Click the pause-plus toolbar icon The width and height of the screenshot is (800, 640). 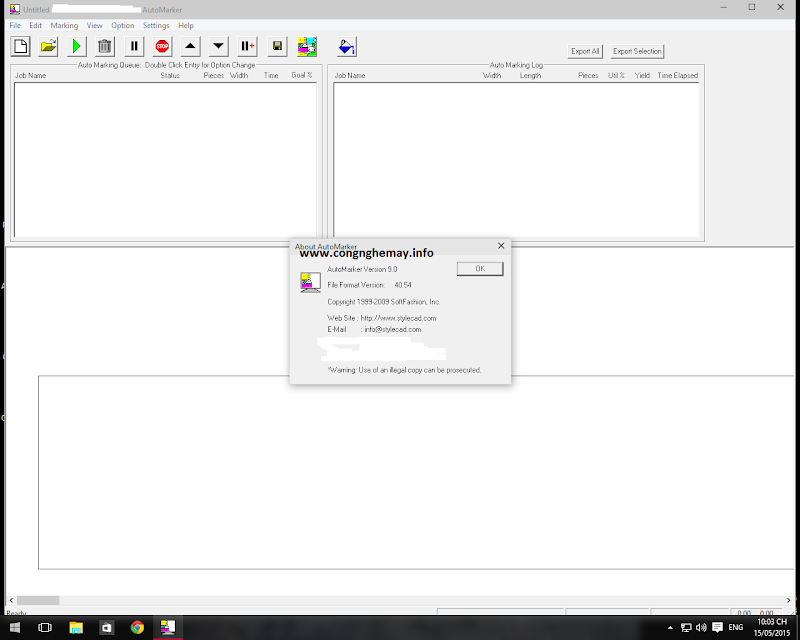tap(247, 46)
